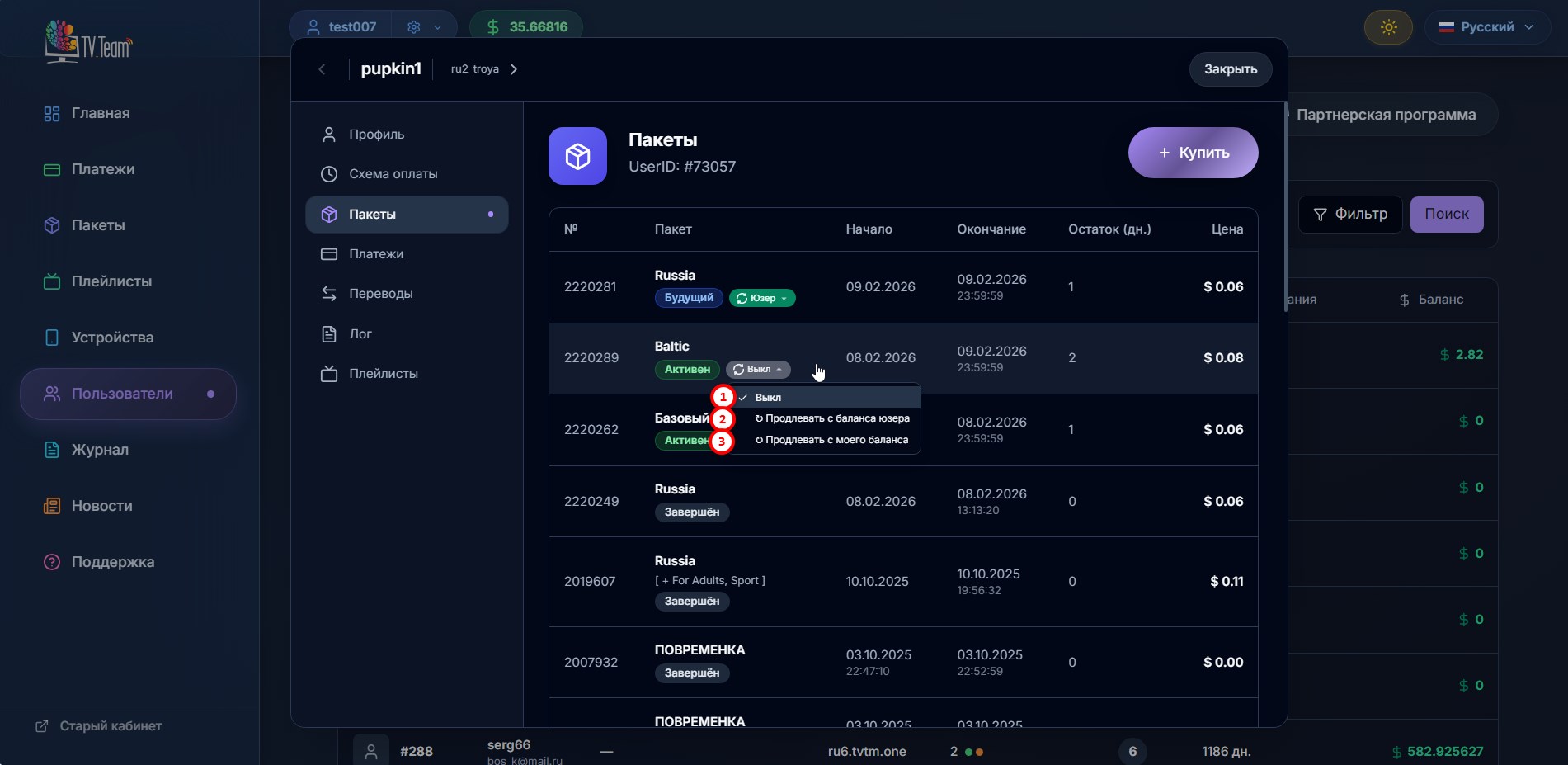Open the Русский language dropdown
Screen dimensions: 1568x765
[1486, 27]
